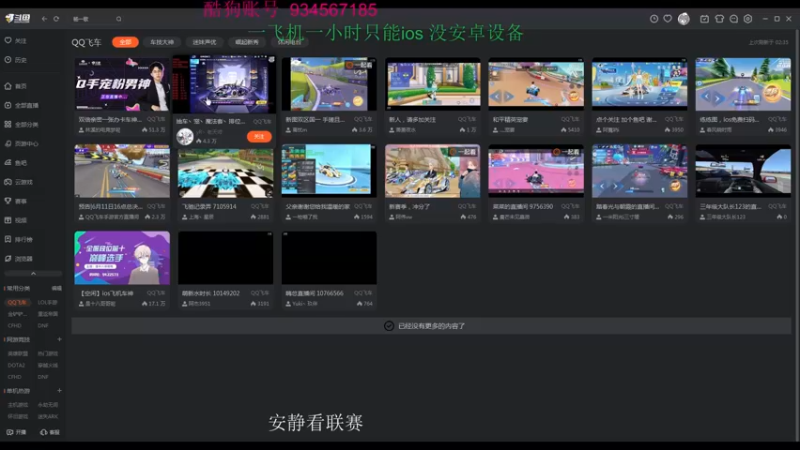Screen dimensions: 800x450
Task: Click plus next to 网游竞技
Action: (59, 339)
